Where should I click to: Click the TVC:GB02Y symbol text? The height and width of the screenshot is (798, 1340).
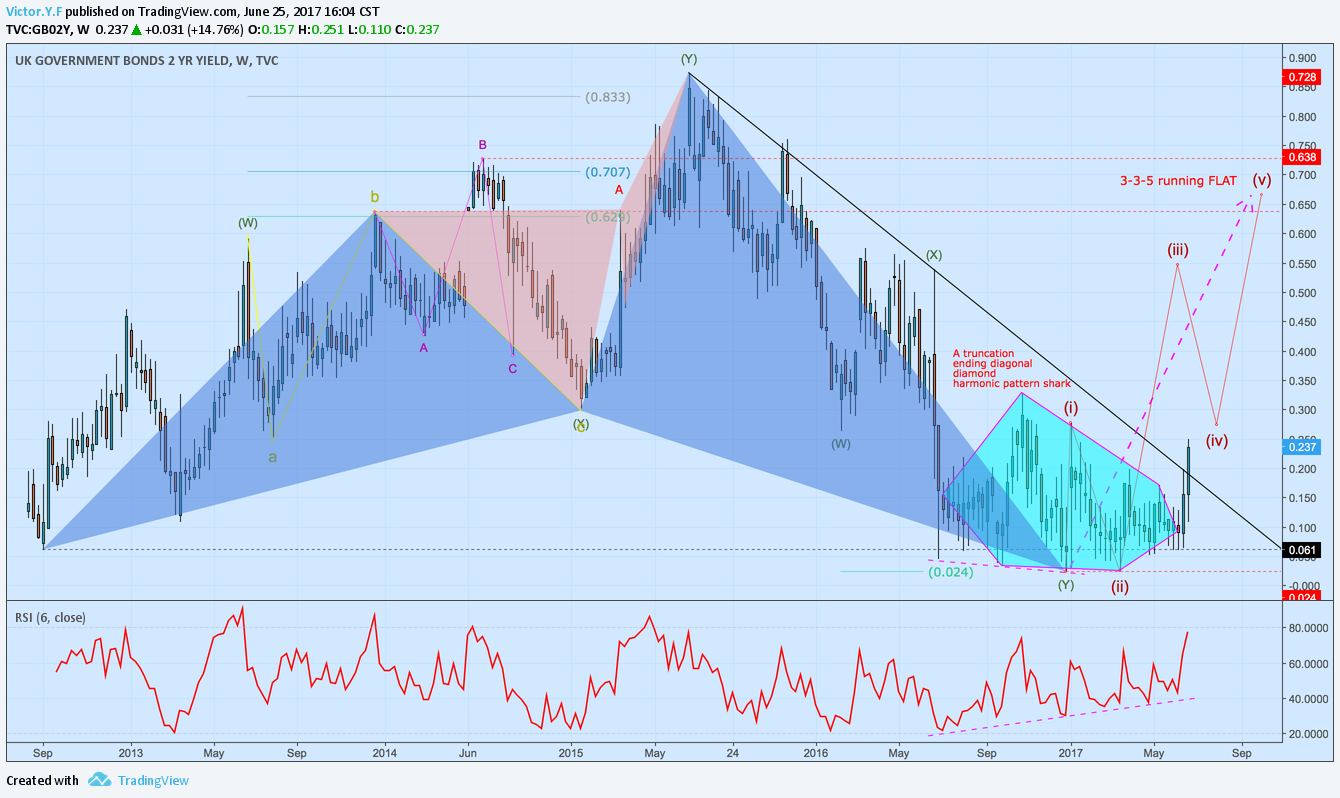point(42,30)
